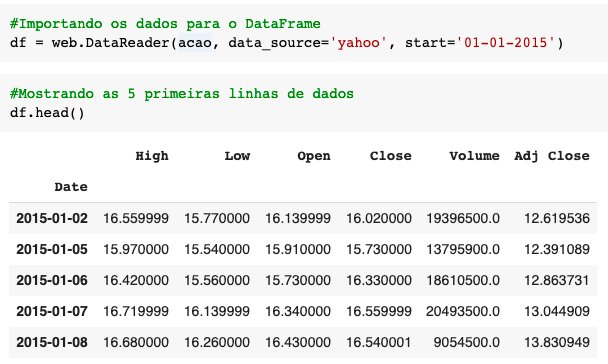Click Volume value 18610500.0
Viewport: 608px width, 364px height.
pyautogui.click(x=463, y=280)
